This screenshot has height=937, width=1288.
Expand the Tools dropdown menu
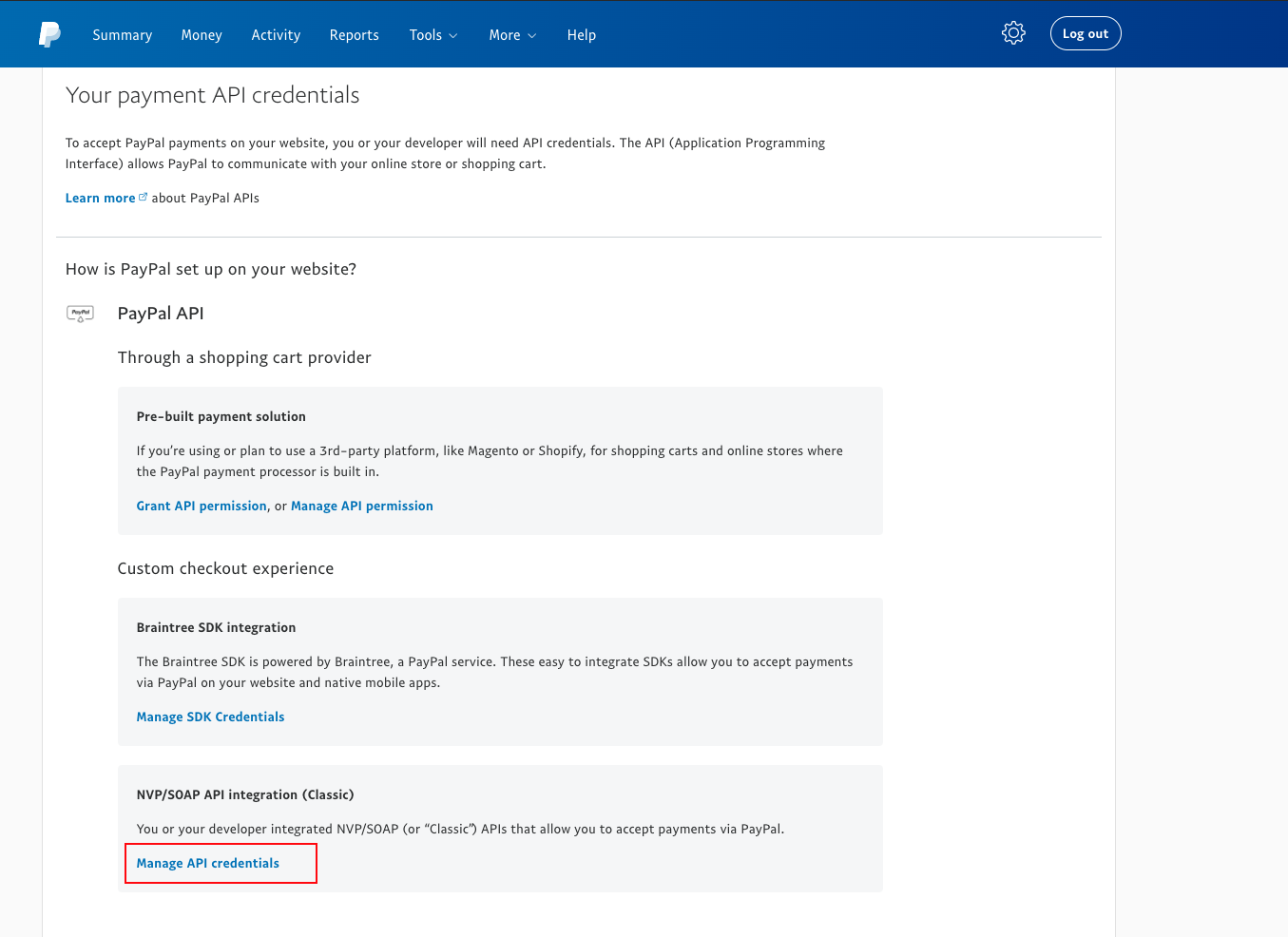(x=433, y=35)
